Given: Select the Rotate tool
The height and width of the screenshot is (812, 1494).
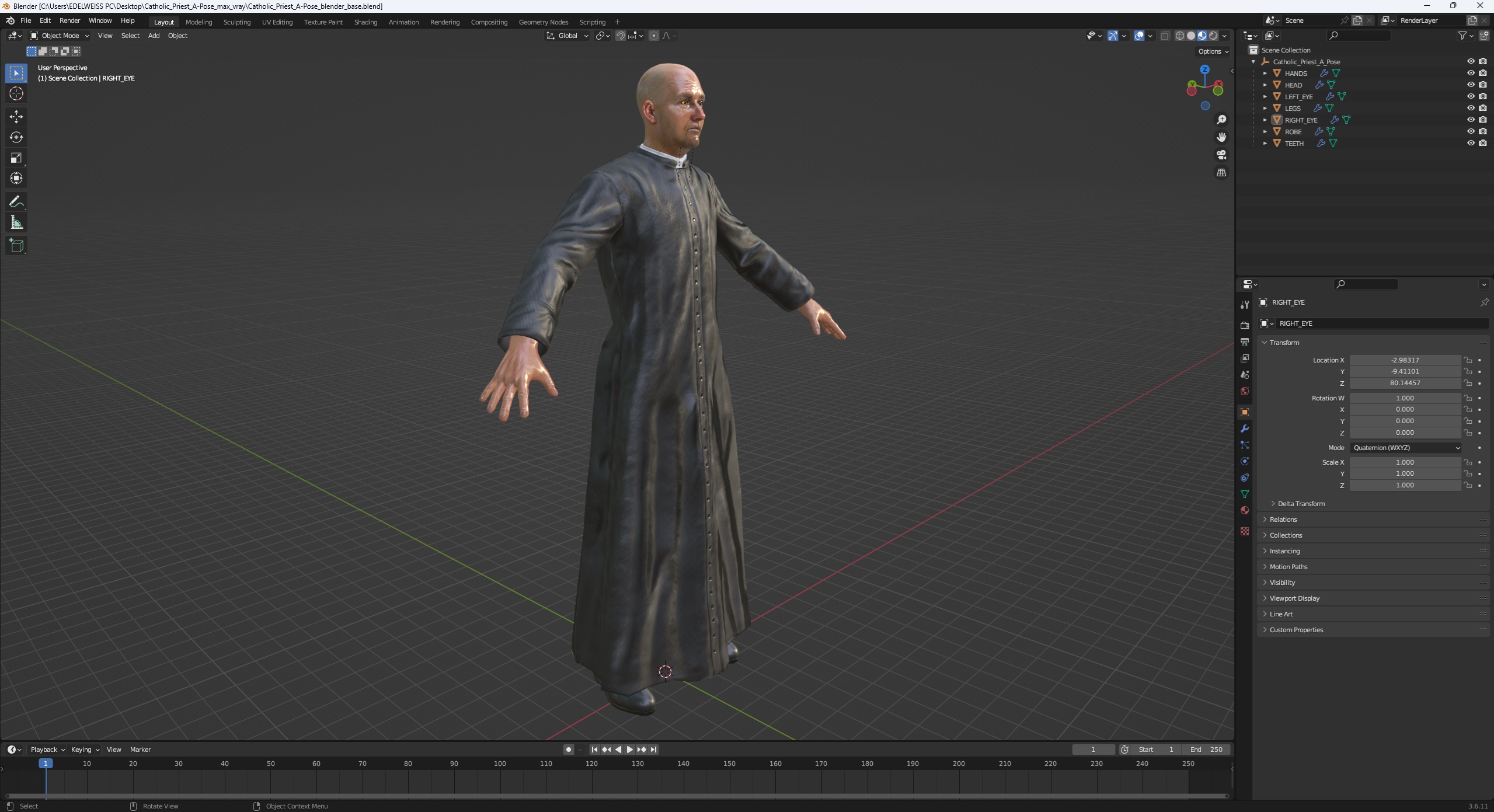Looking at the screenshot, I should point(16,137).
